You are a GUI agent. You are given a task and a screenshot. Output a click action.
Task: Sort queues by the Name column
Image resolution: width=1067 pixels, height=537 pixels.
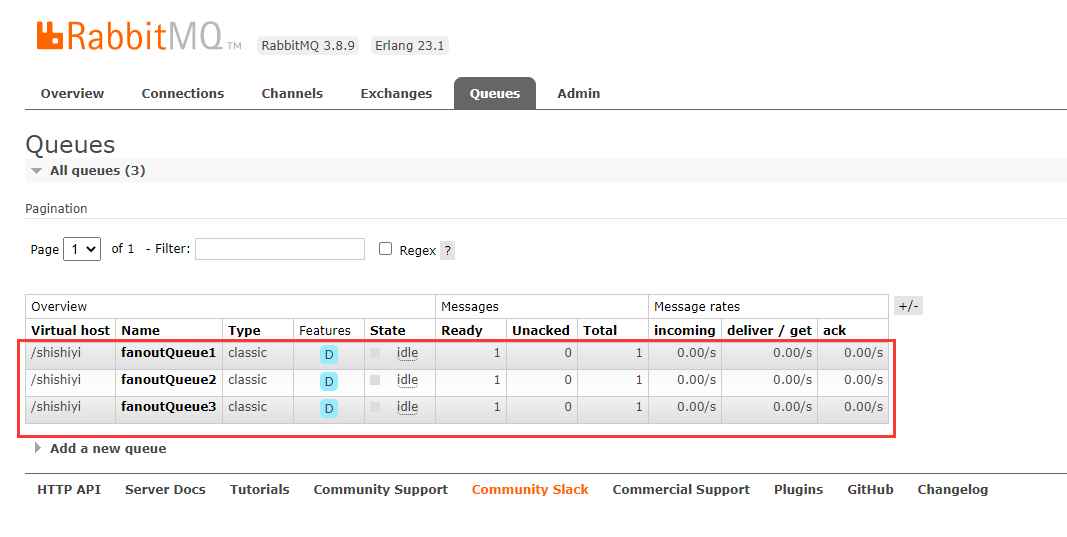coord(140,330)
